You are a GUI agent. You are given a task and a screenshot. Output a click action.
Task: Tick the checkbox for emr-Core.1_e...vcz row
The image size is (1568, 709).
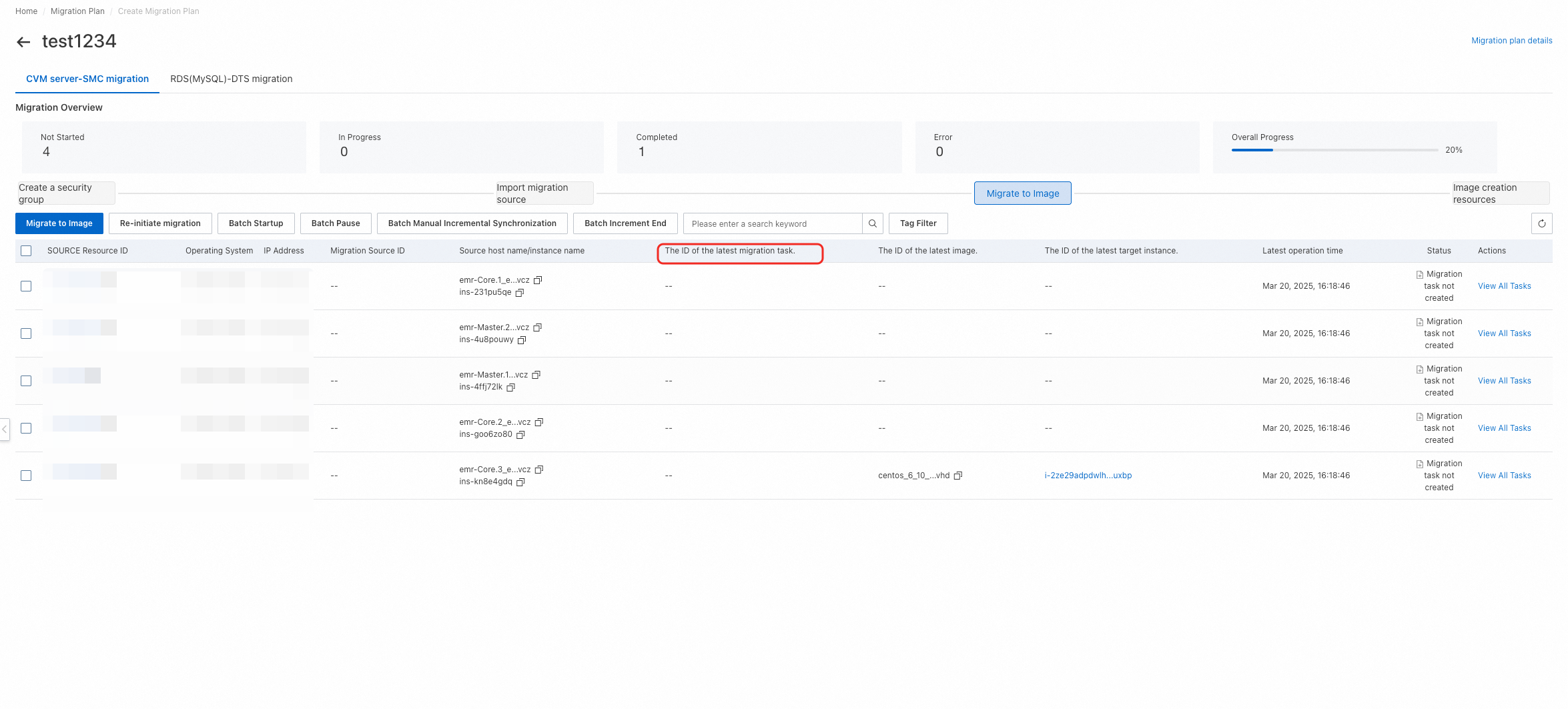pos(26,286)
